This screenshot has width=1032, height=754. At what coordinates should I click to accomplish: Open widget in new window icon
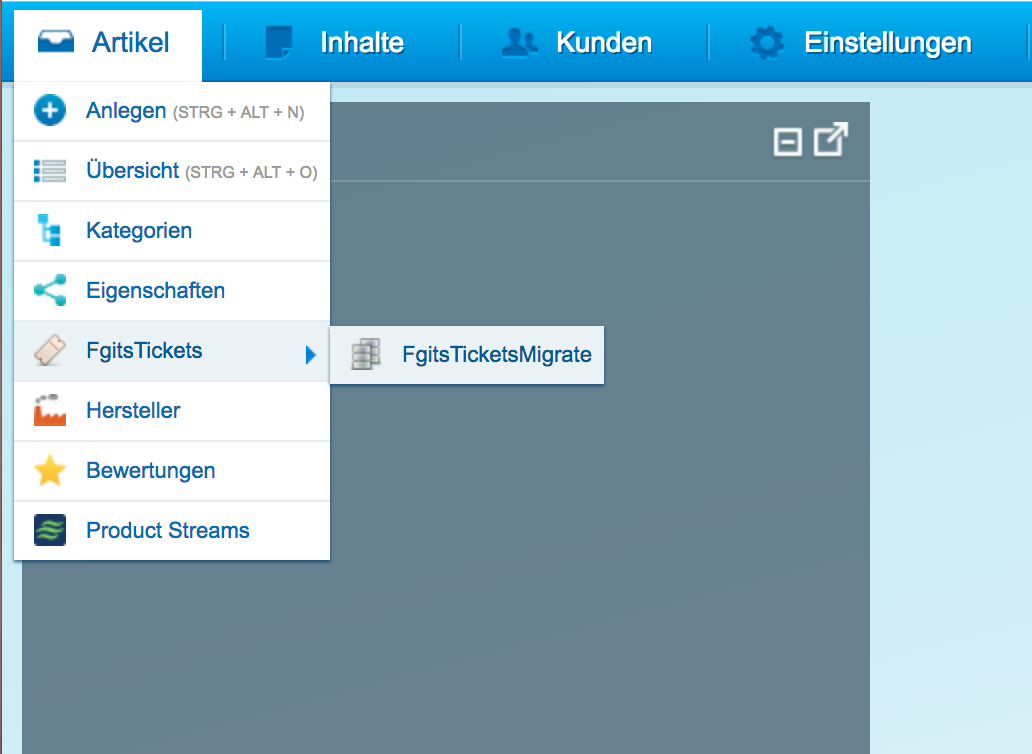831,139
